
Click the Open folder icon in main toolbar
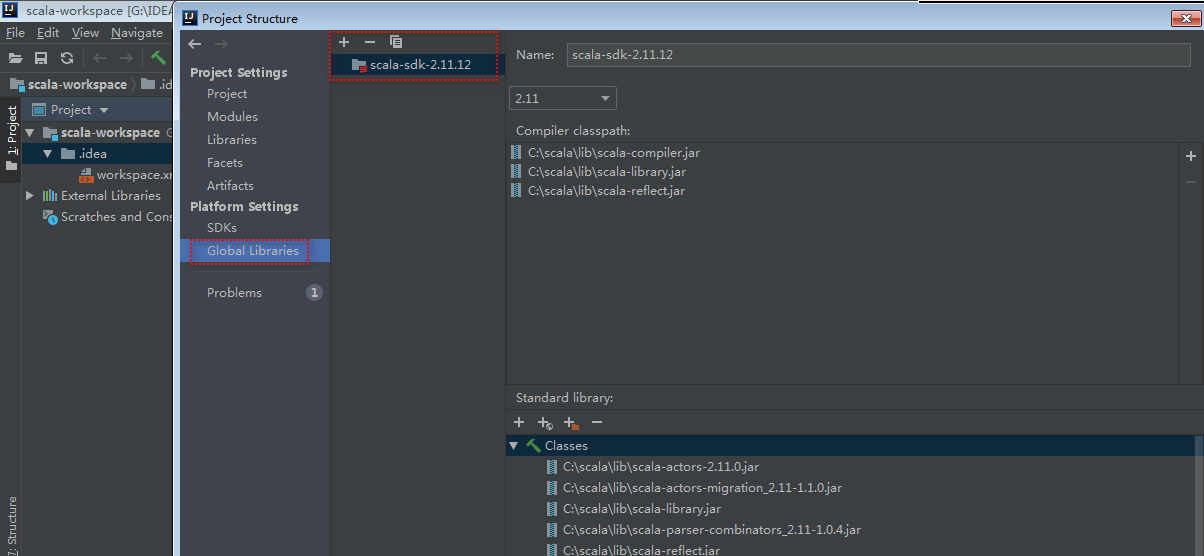[x=15, y=58]
